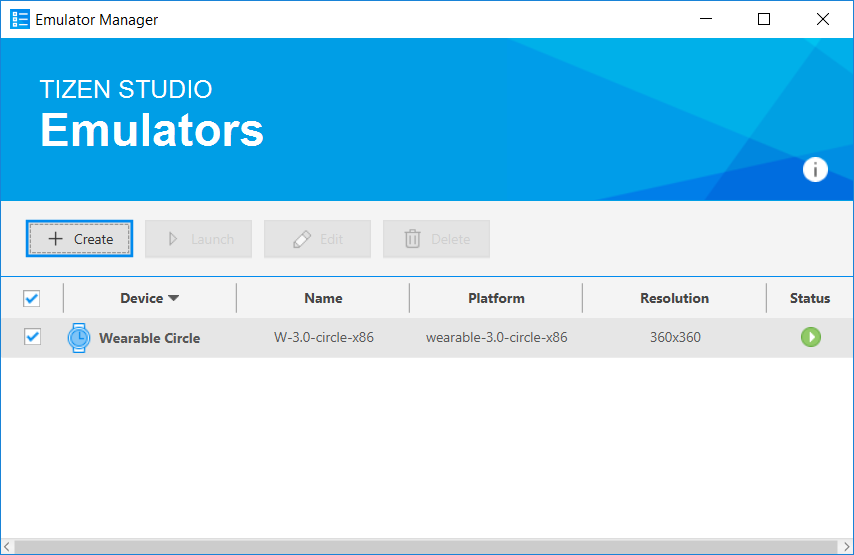Click the green play status icon
Image resolution: width=854 pixels, height=555 pixels.
click(x=810, y=337)
